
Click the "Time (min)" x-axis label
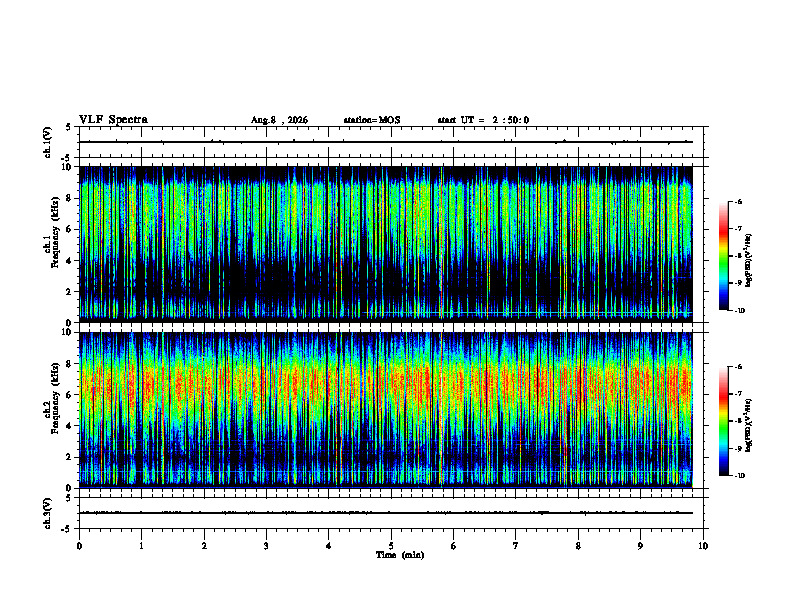[x=400, y=555]
